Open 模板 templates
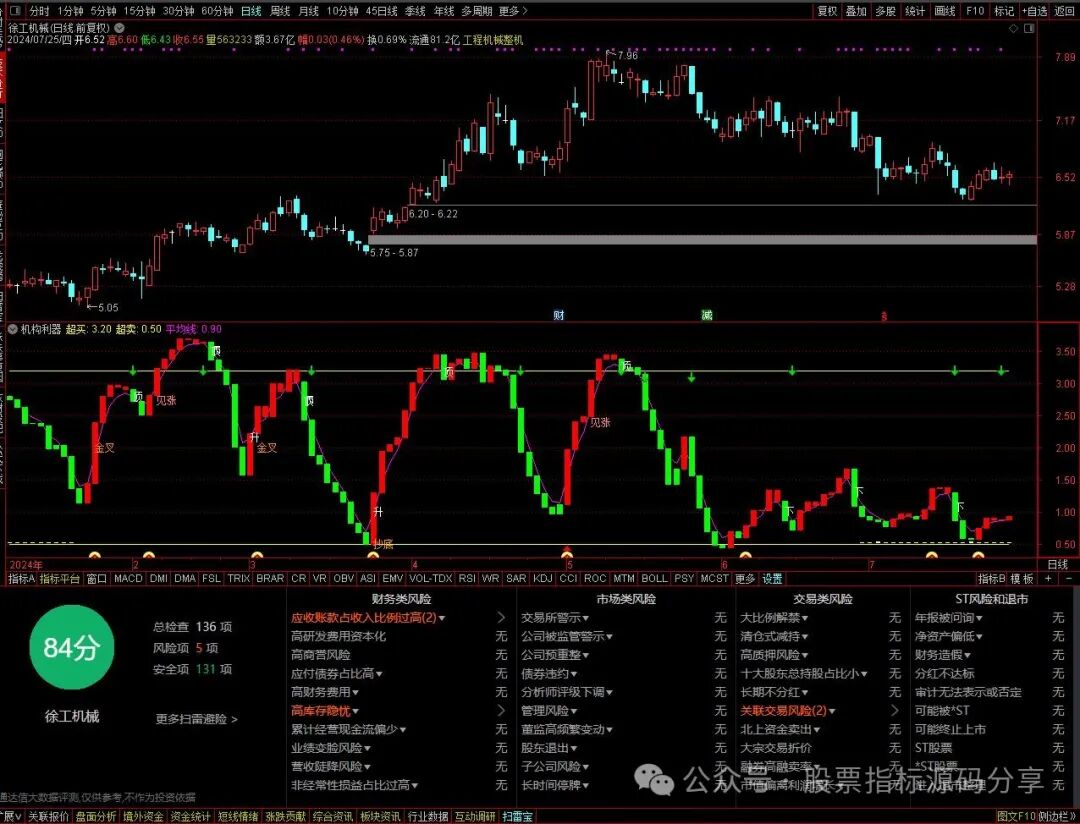Viewport: 1080px width, 824px height. click(x=1022, y=579)
